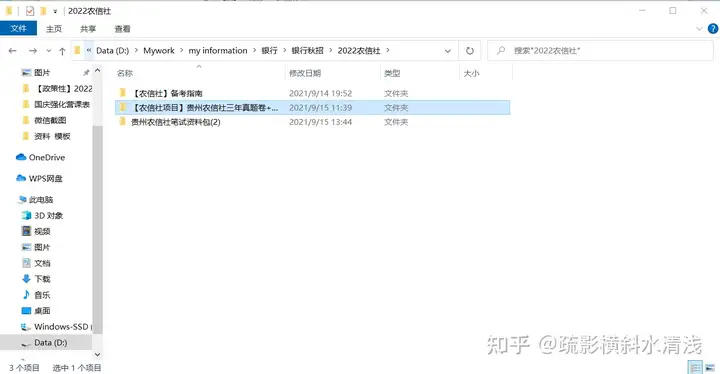Open the Help question mark icon
The image size is (720, 374).
pyautogui.click(x=713, y=29)
